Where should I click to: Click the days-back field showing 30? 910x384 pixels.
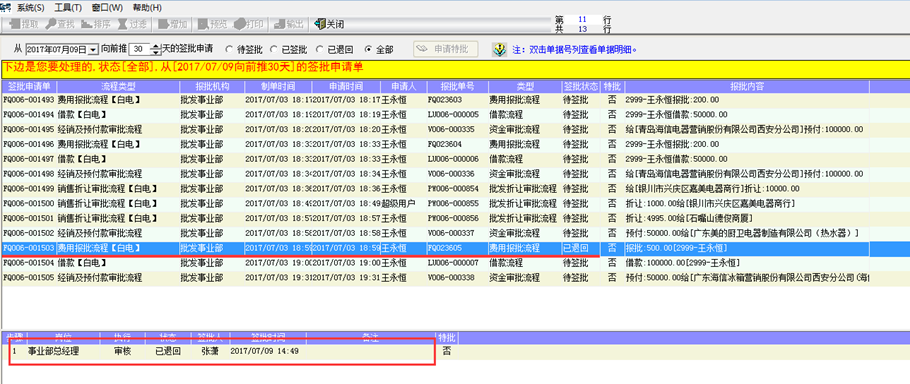tap(139, 49)
